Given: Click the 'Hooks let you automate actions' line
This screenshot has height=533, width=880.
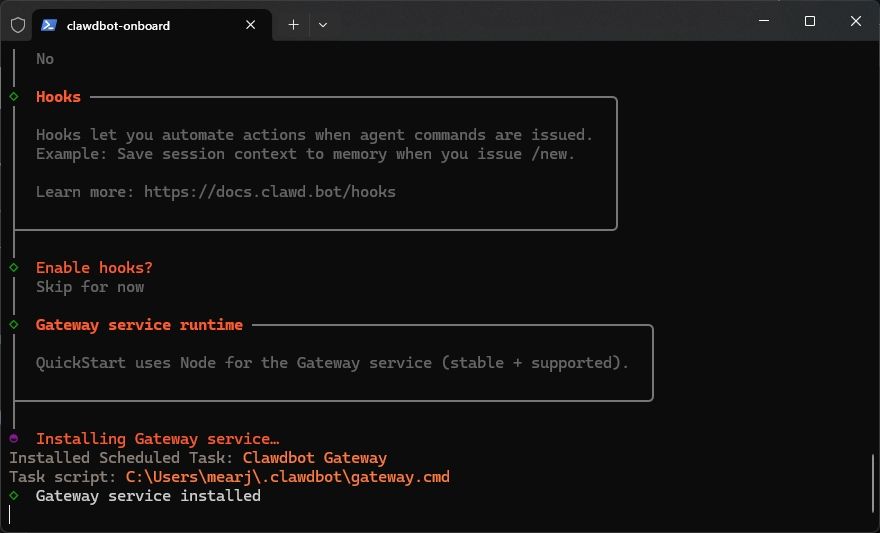Looking at the screenshot, I should pos(314,135).
